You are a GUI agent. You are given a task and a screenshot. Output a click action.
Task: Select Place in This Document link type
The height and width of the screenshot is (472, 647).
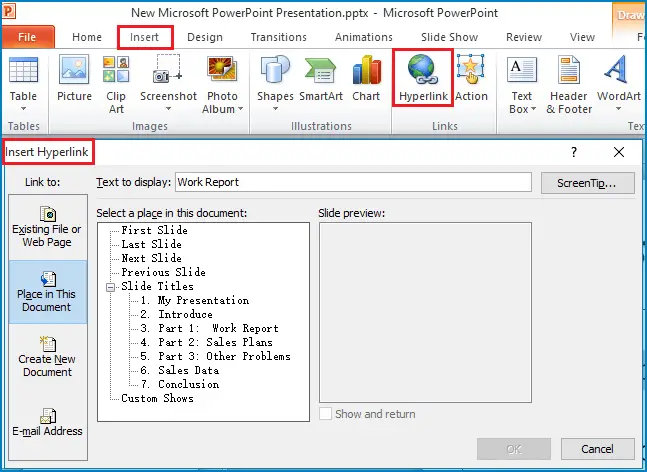coord(47,292)
